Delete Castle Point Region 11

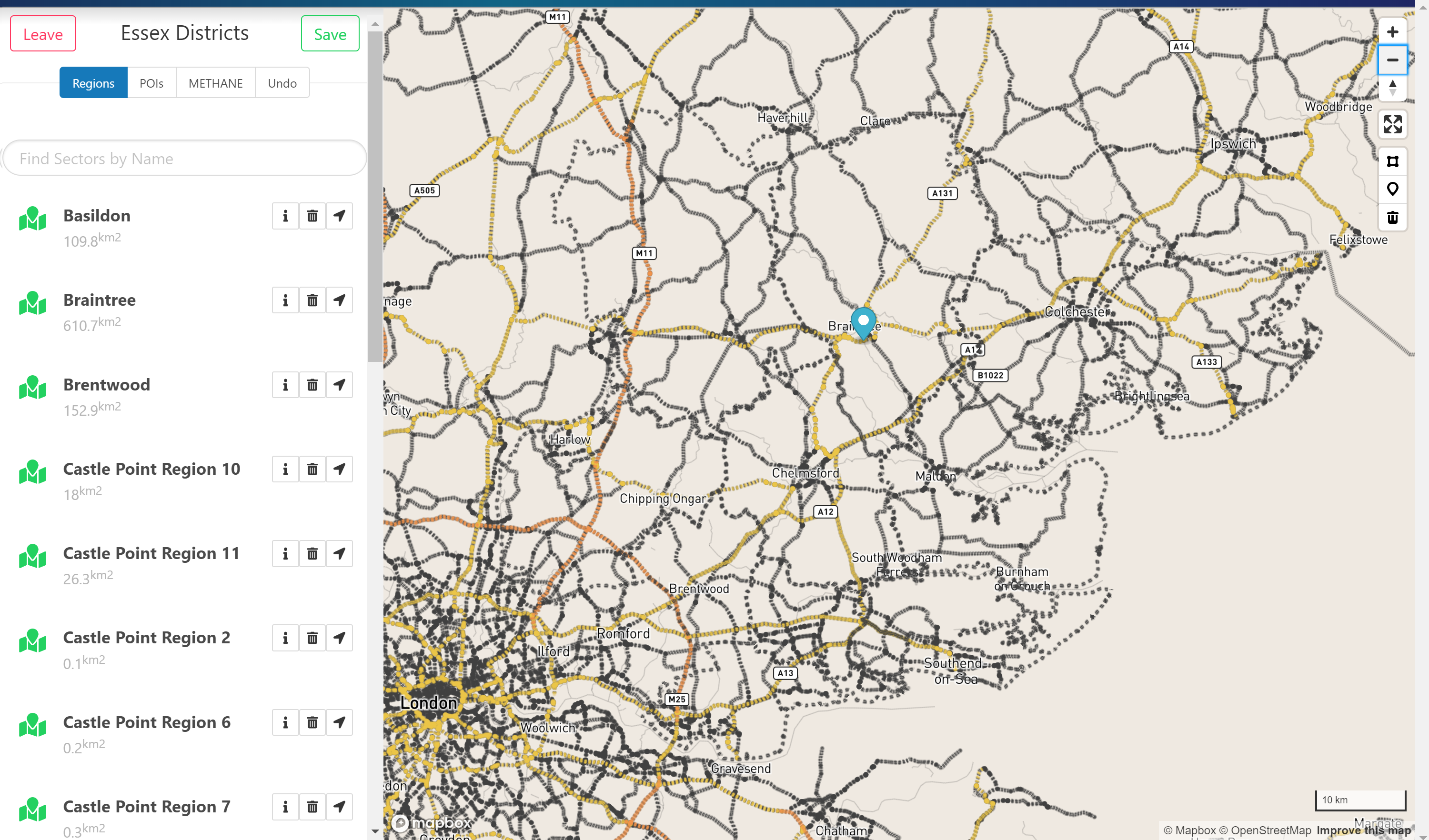click(x=312, y=554)
